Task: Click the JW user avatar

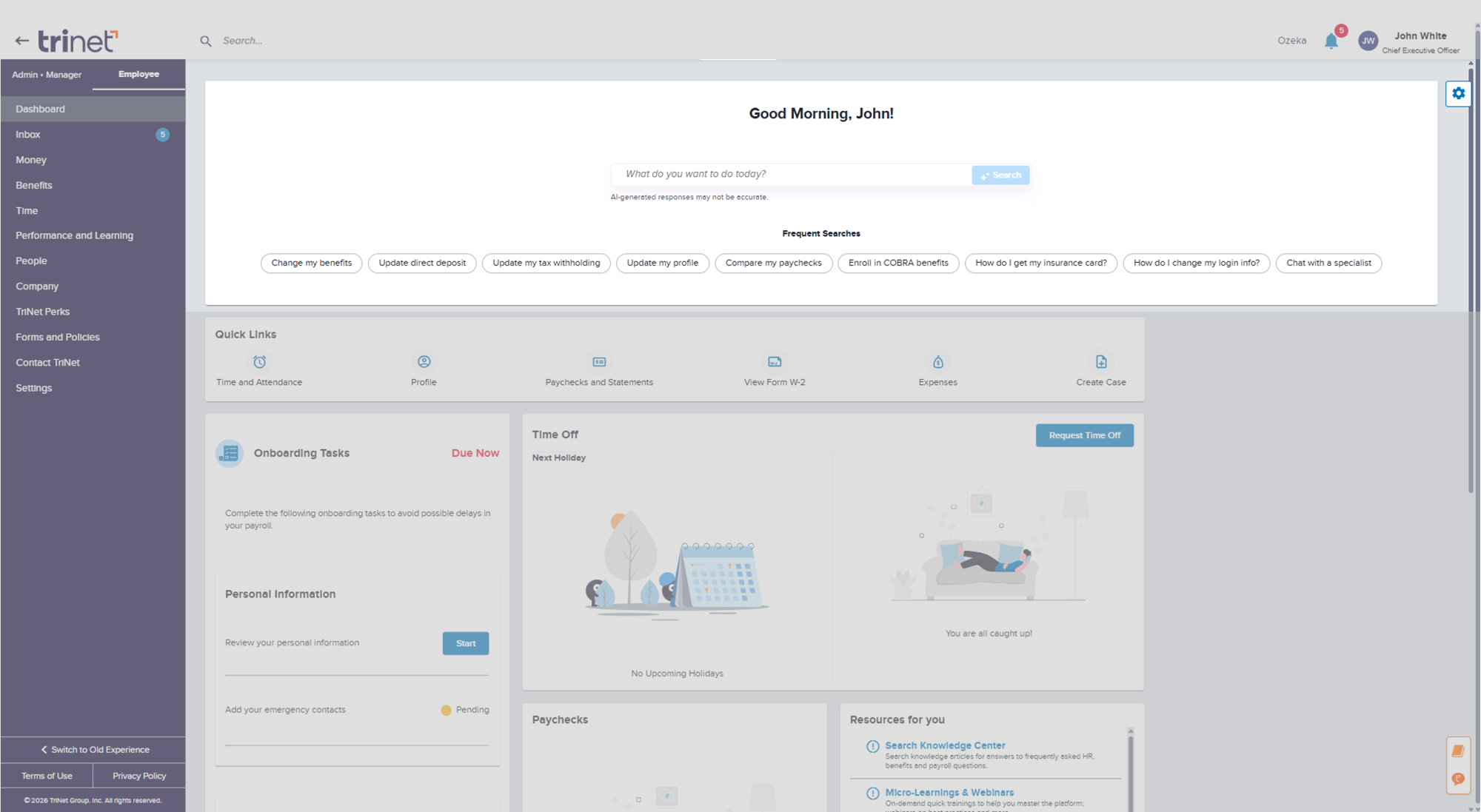Action: pyautogui.click(x=1368, y=41)
